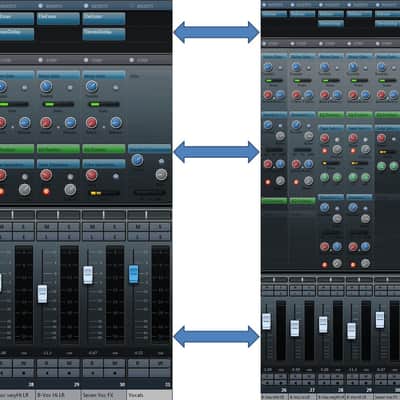Click the blue Vocals channel fader
Image resolution: width=400 pixels, height=400 pixels.
[x=133, y=274]
